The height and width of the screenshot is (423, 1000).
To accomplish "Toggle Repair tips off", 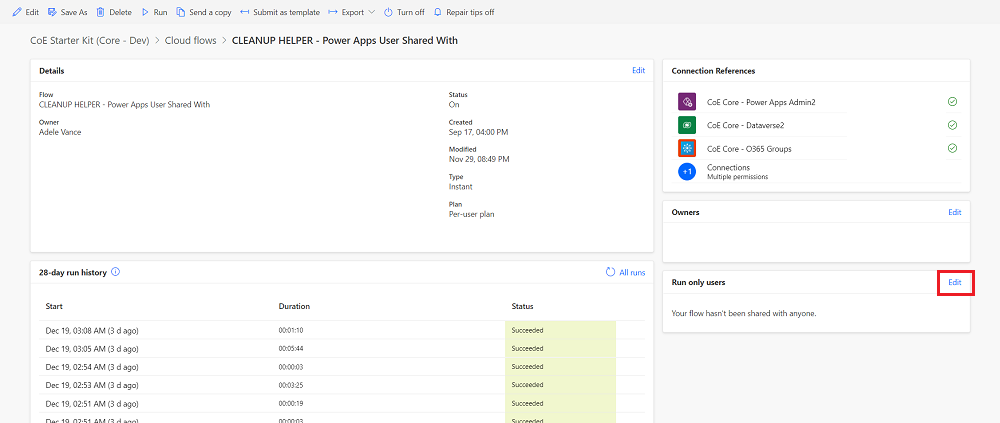I will [x=463, y=12].
